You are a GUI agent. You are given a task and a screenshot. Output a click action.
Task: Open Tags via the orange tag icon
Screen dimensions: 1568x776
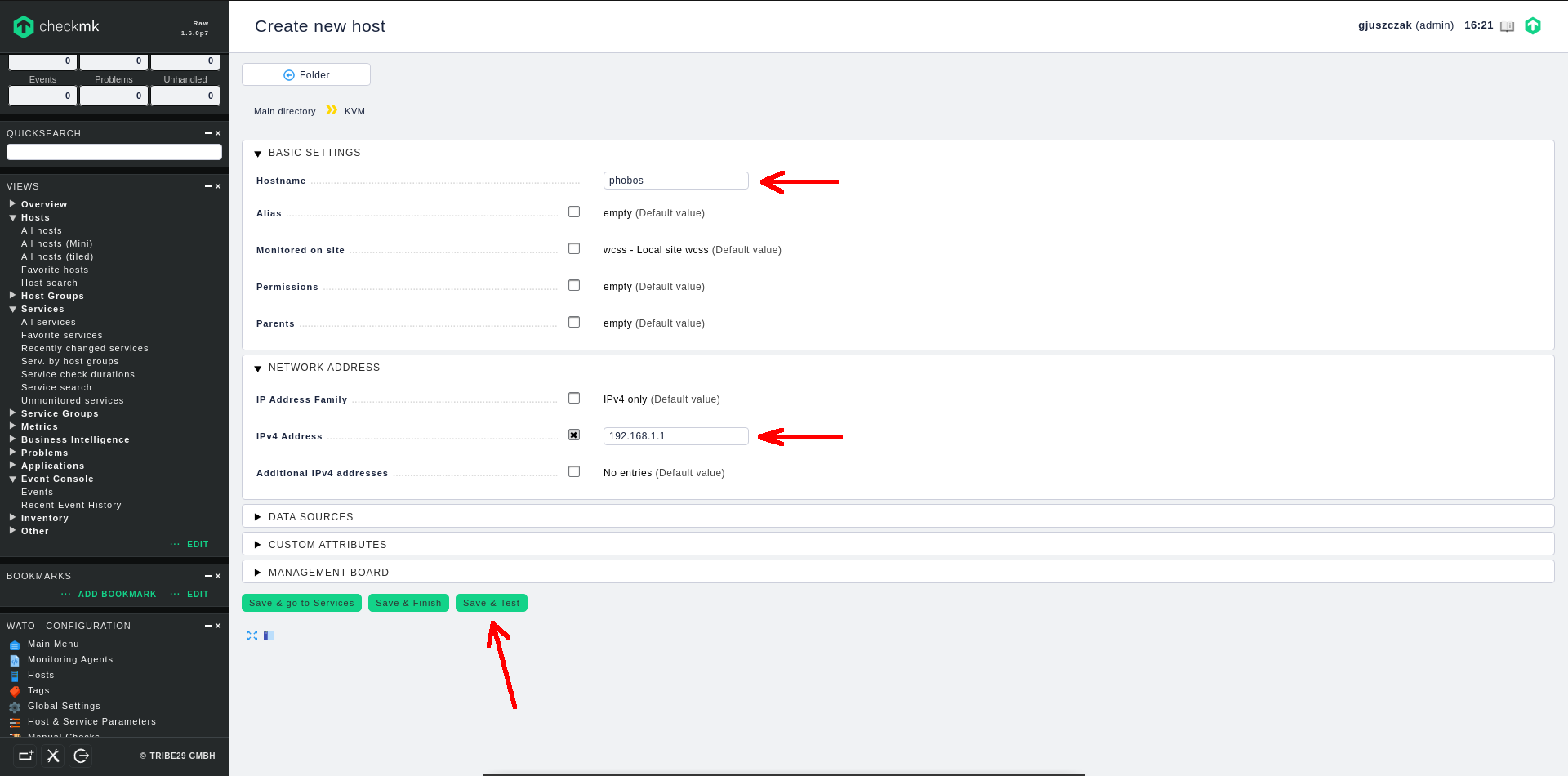click(x=15, y=691)
